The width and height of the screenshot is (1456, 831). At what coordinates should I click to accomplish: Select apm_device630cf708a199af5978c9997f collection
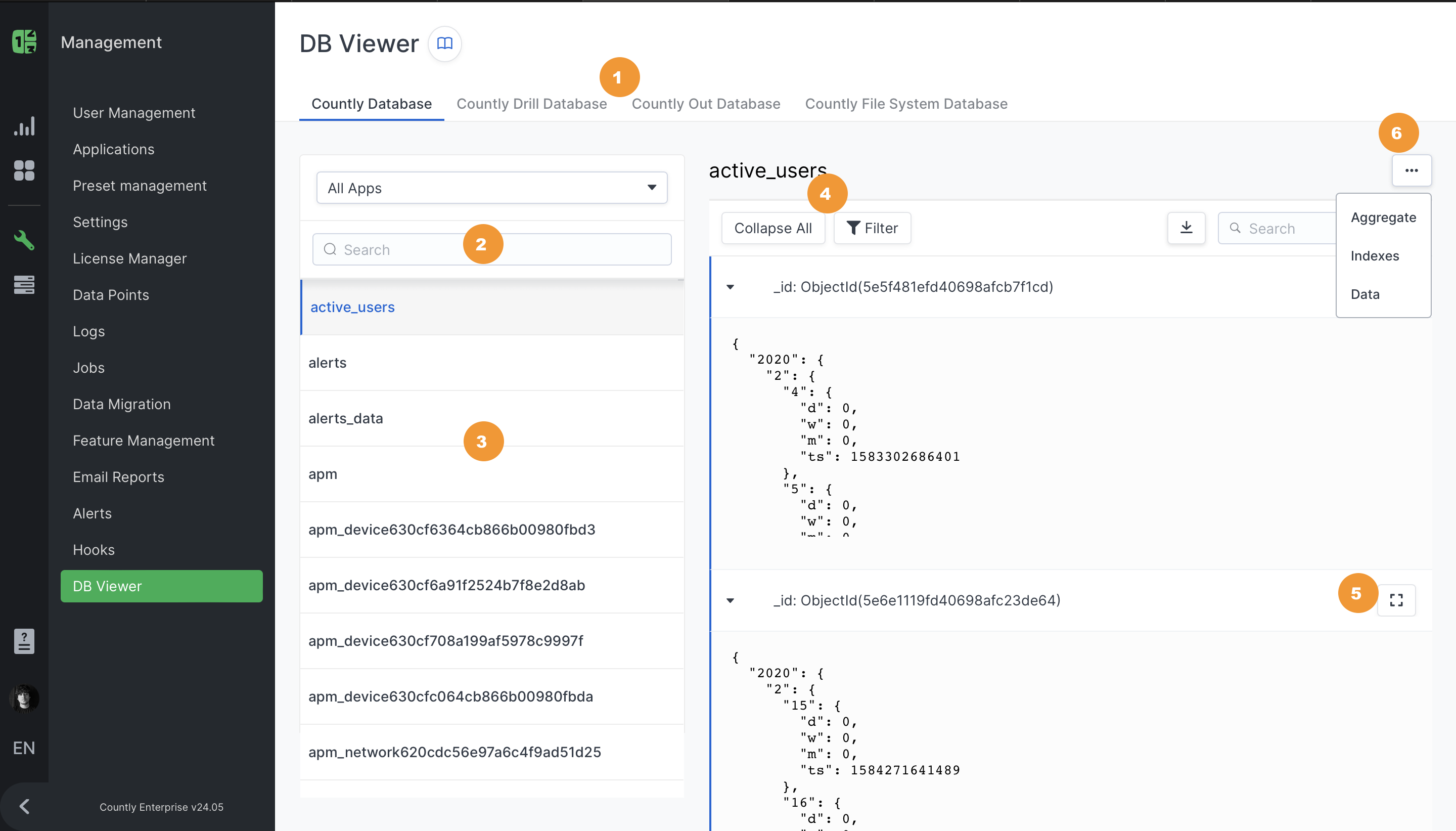tap(491, 641)
